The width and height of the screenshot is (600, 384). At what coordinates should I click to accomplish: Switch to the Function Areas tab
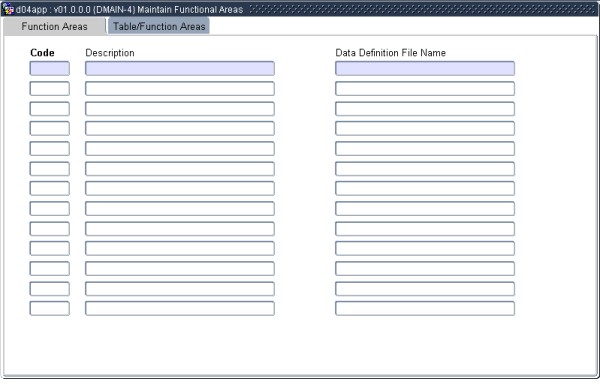(x=54, y=26)
